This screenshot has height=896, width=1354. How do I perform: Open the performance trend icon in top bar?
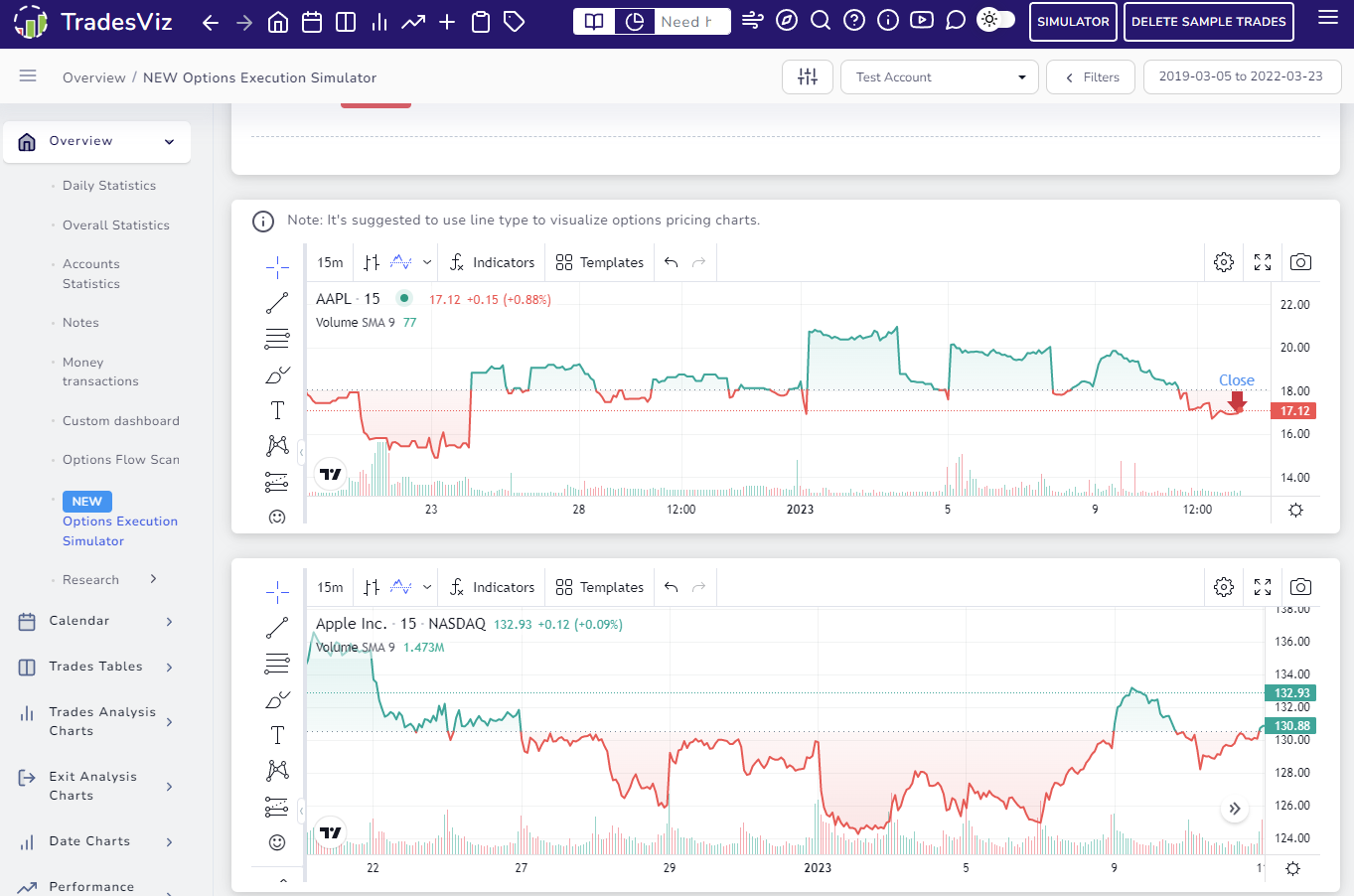coord(413,22)
